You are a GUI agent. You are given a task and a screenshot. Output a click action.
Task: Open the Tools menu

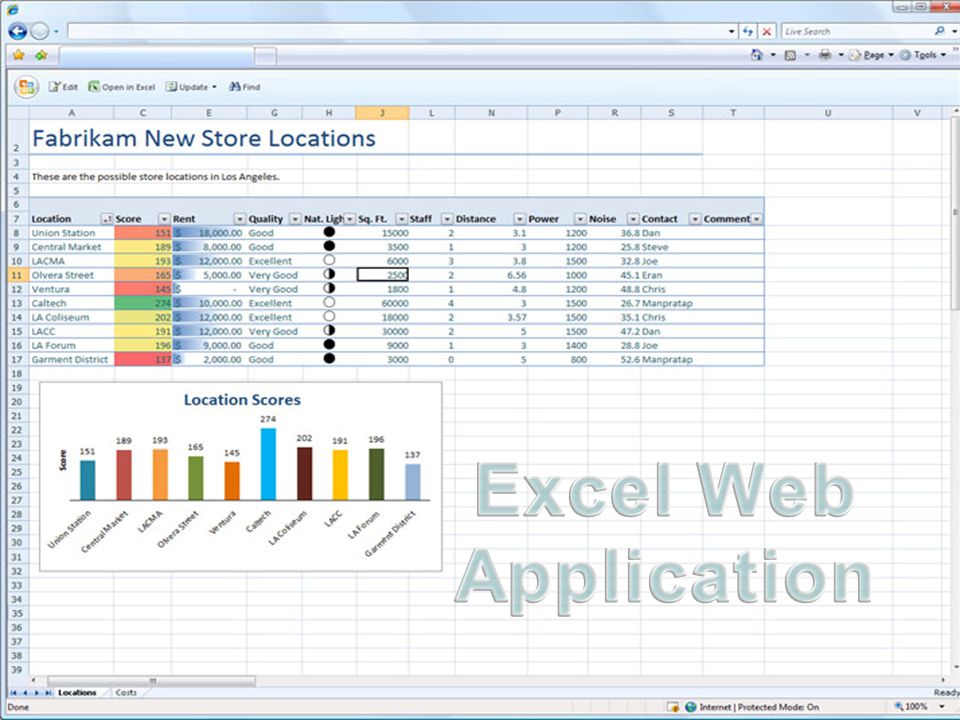click(923, 55)
